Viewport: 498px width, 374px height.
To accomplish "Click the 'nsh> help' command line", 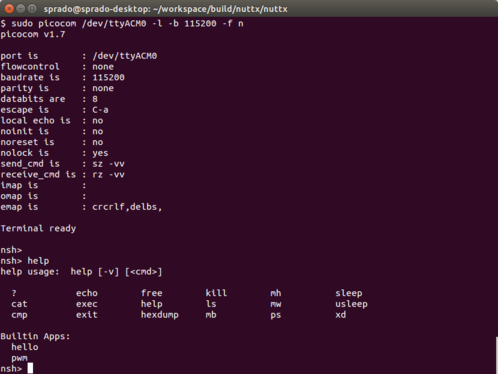I will coord(25,261).
